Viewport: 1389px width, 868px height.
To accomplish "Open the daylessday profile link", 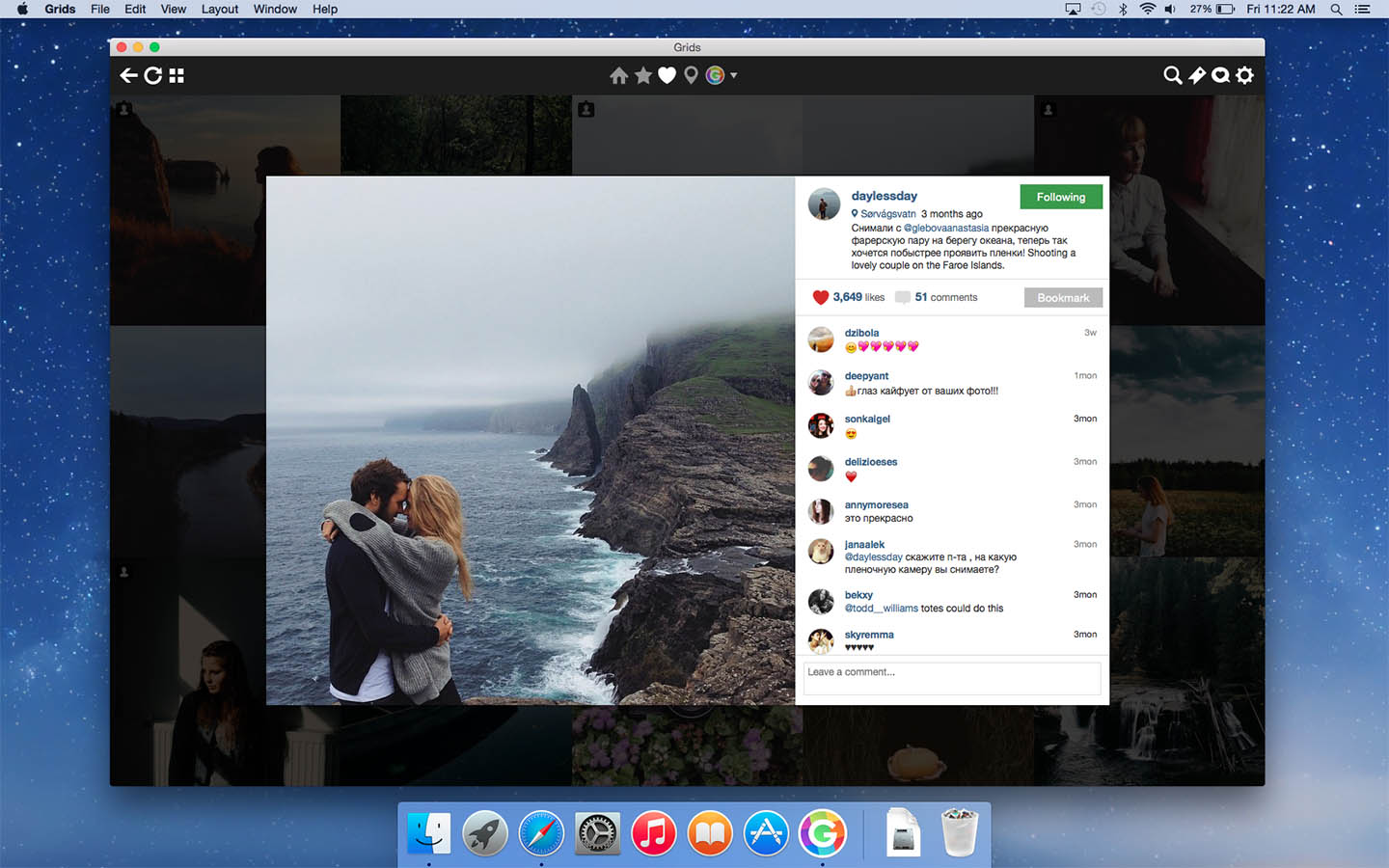I will [x=884, y=196].
